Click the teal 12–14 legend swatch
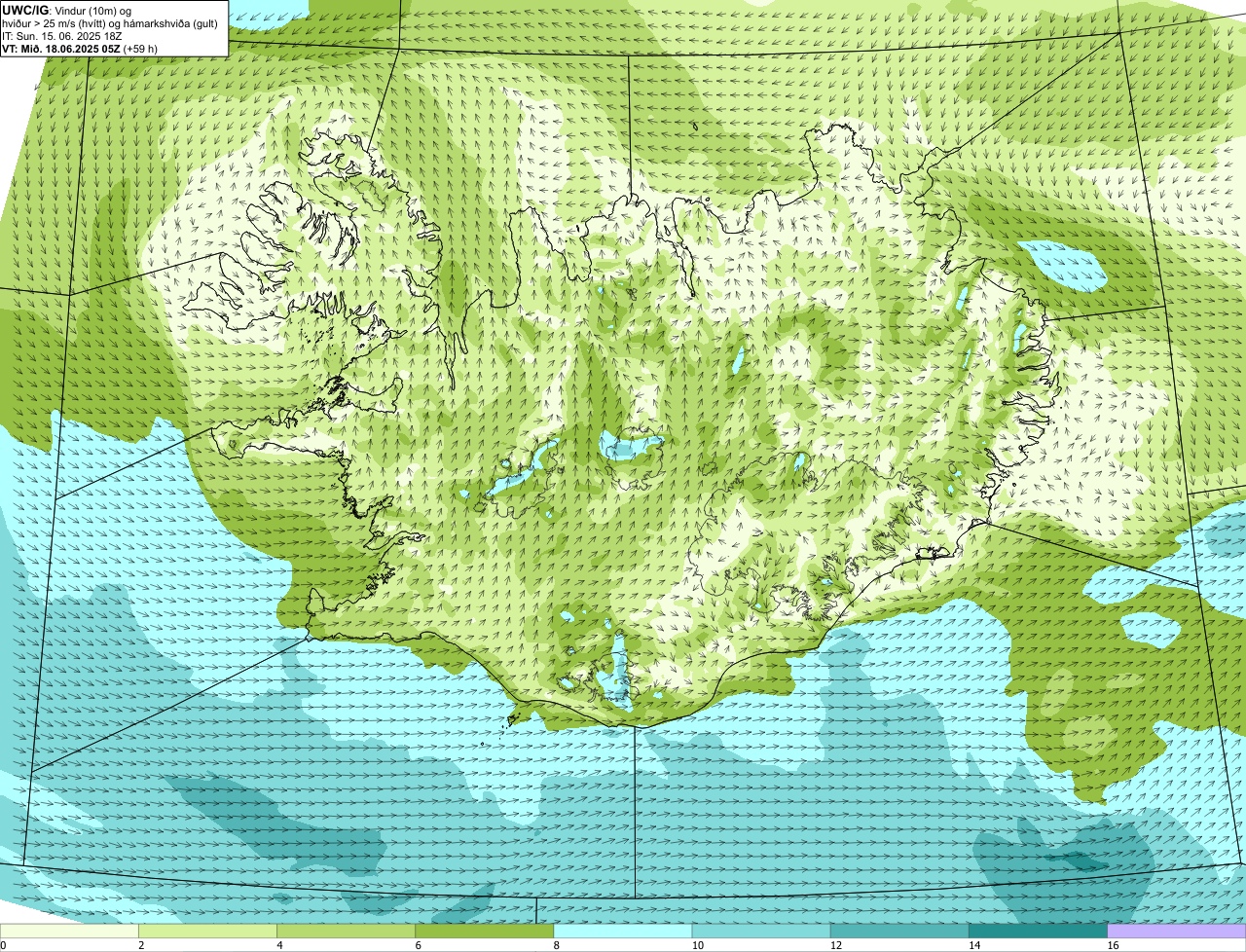 (x=899, y=932)
